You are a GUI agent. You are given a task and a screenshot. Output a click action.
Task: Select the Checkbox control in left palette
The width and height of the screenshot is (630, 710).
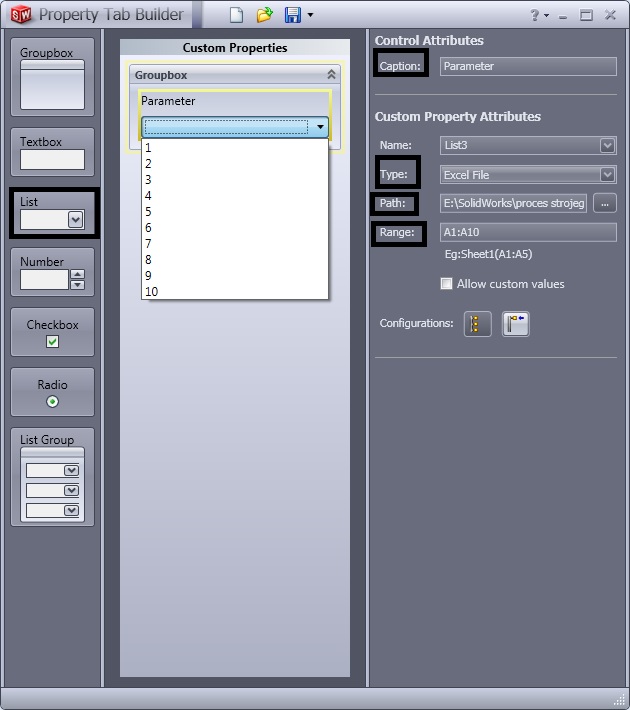(53, 333)
